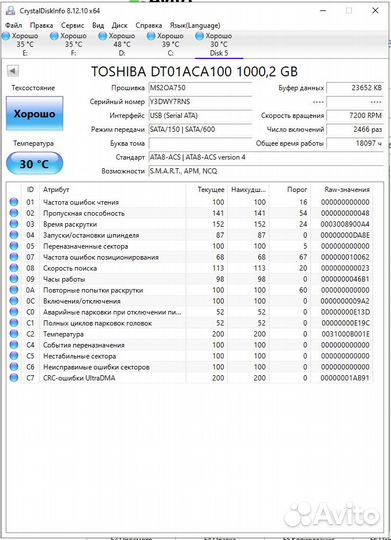Click raw value 0031000B001E
The image size is (391, 540).
click(x=346, y=334)
